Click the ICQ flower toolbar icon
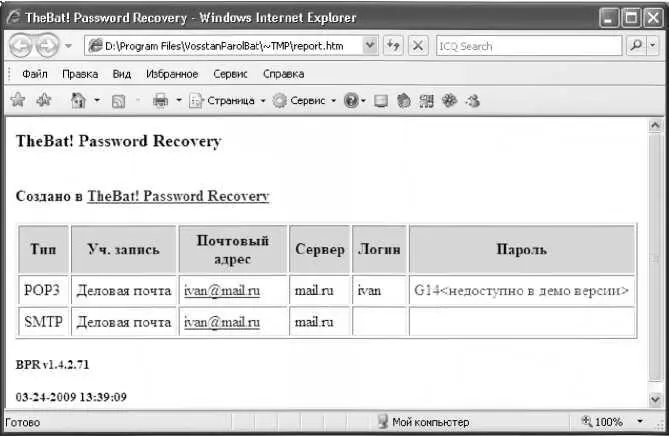The image size is (669, 436). (449, 101)
